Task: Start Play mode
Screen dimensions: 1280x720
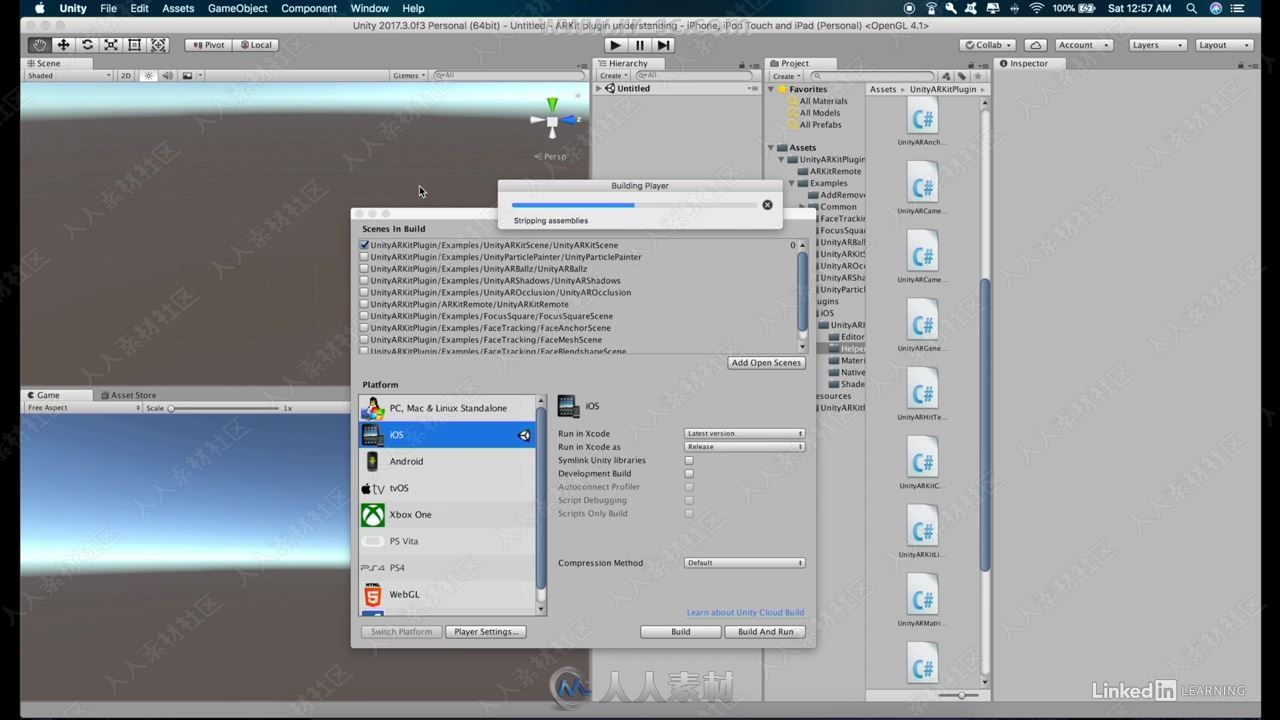Action: (615, 45)
